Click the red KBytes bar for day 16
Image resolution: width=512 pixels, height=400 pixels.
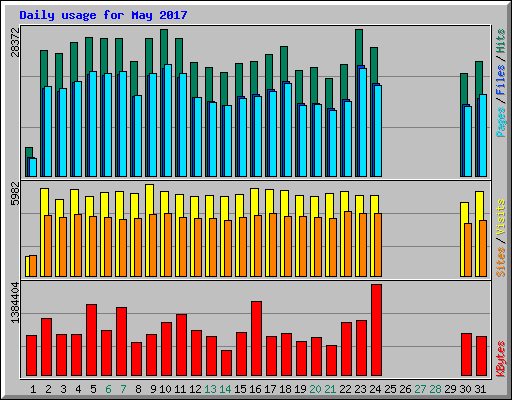point(256,339)
